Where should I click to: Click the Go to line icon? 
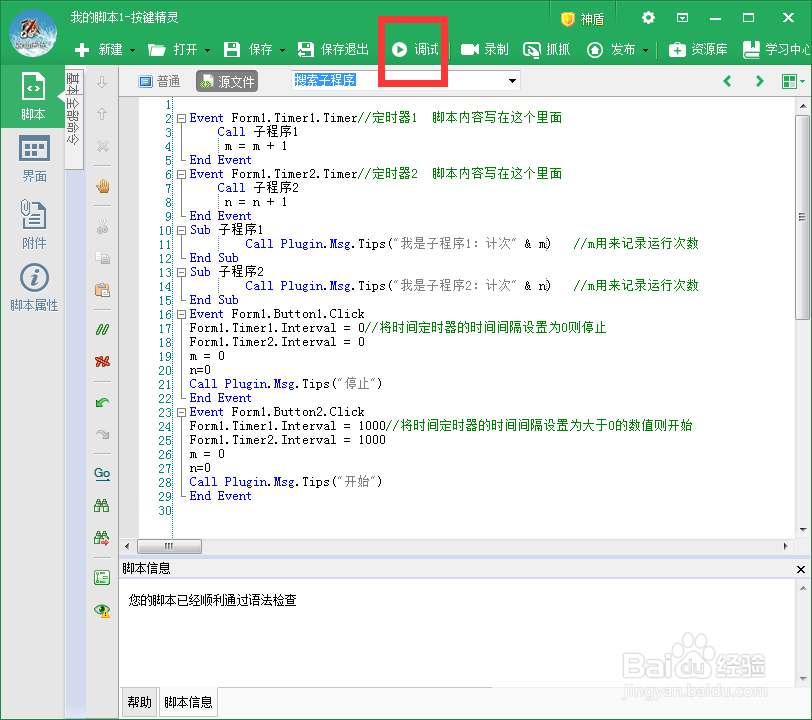click(102, 473)
